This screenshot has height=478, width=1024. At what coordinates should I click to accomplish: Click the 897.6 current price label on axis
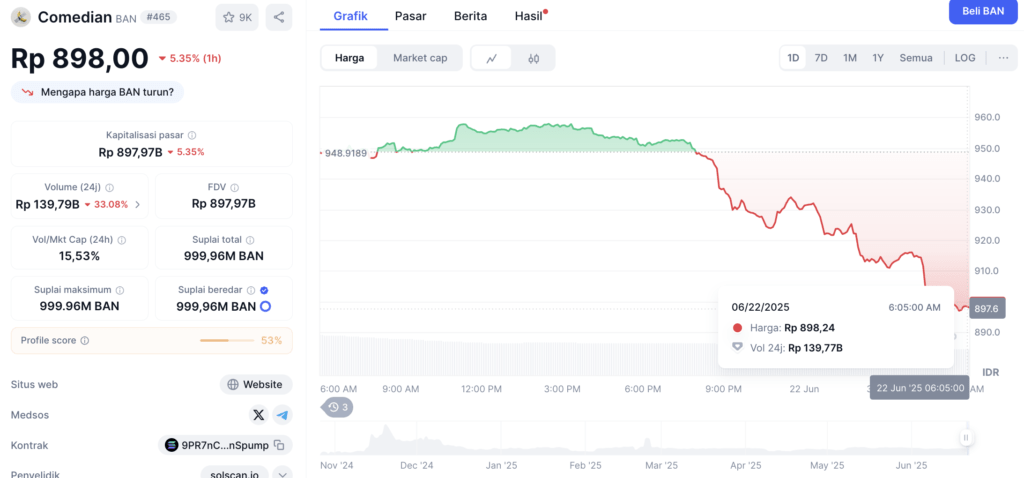987,308
